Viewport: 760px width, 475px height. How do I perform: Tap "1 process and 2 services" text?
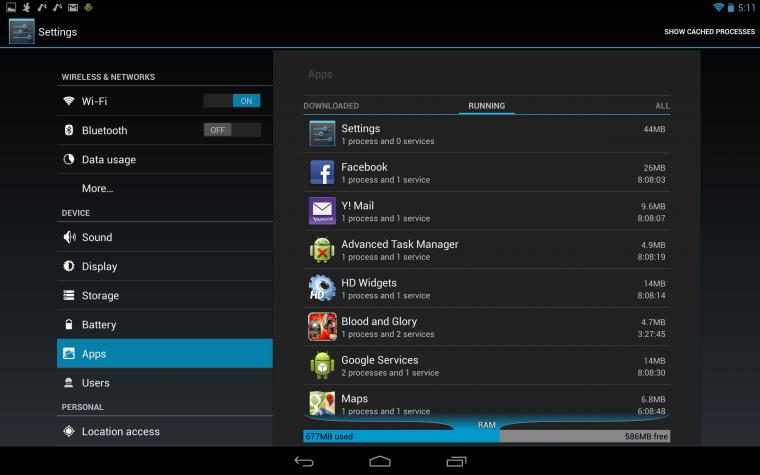tap(388, 334)
